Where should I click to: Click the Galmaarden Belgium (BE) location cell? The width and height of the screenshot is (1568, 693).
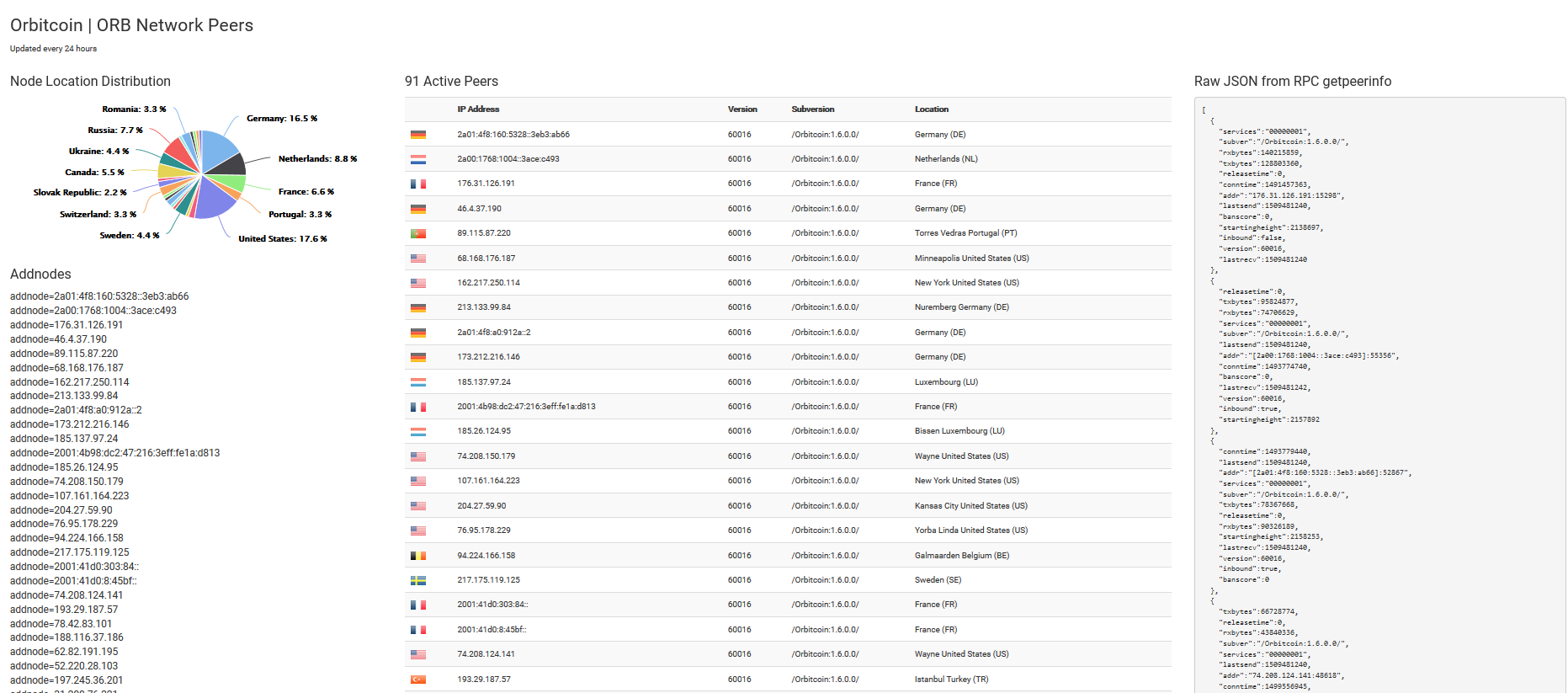[962, 556]
